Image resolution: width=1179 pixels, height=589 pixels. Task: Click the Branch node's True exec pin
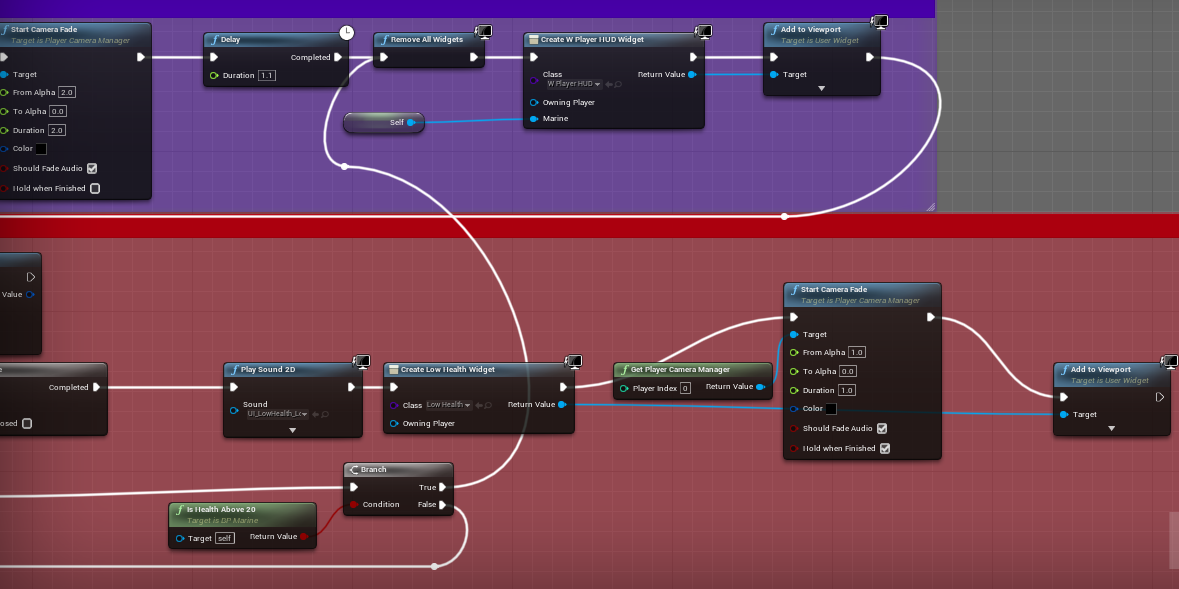(443, 487)
